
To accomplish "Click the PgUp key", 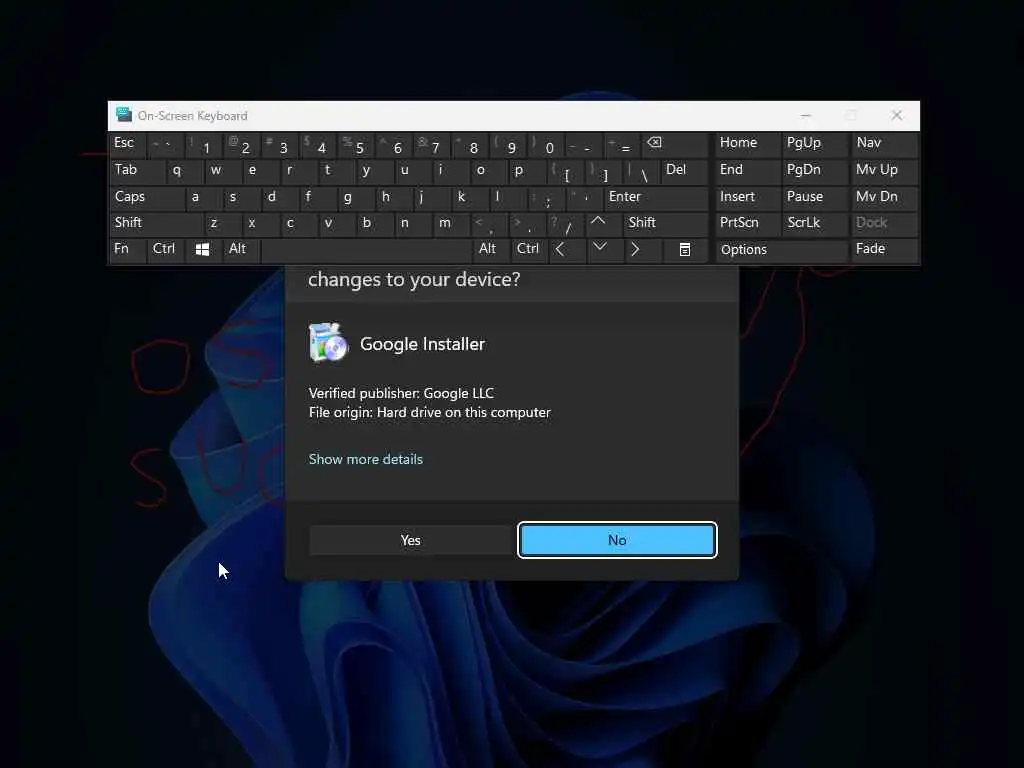I will 816,144.
